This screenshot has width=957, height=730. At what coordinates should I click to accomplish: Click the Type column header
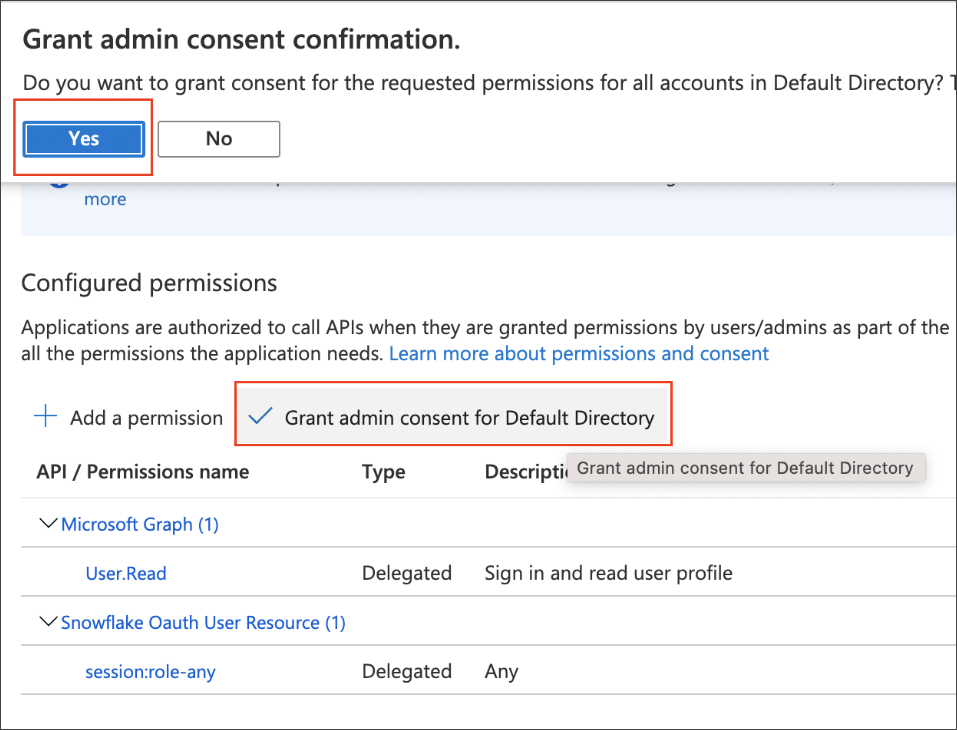click(383, 471)
